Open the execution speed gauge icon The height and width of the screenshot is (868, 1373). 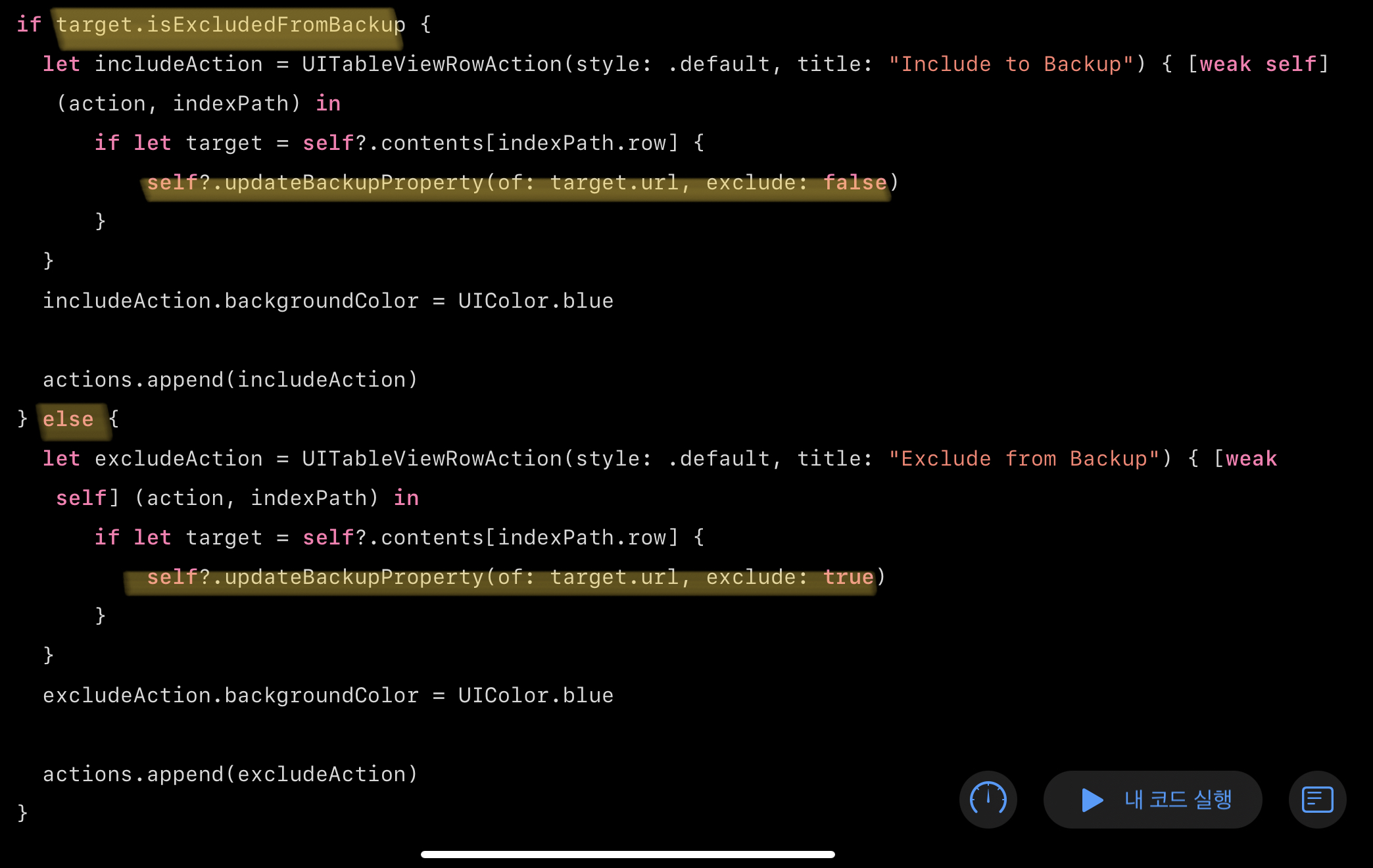[x=988, y=799]
